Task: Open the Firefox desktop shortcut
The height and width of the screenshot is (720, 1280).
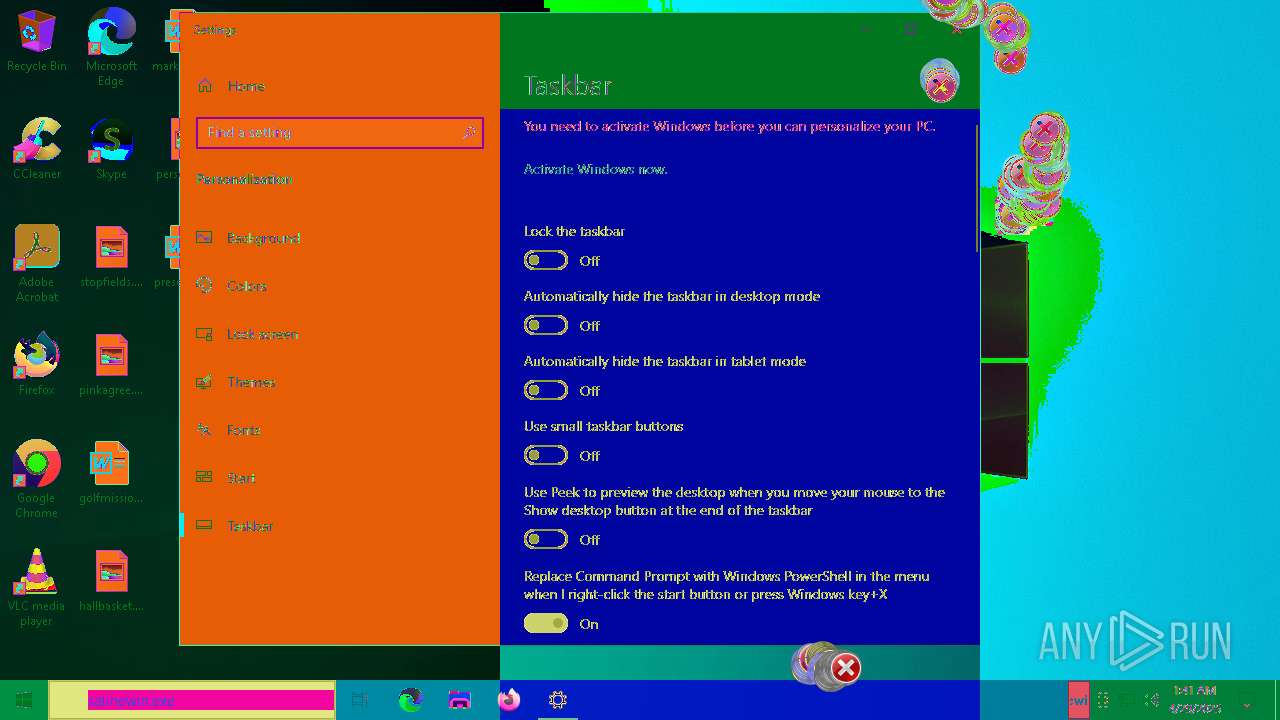Action: (37, 355)
